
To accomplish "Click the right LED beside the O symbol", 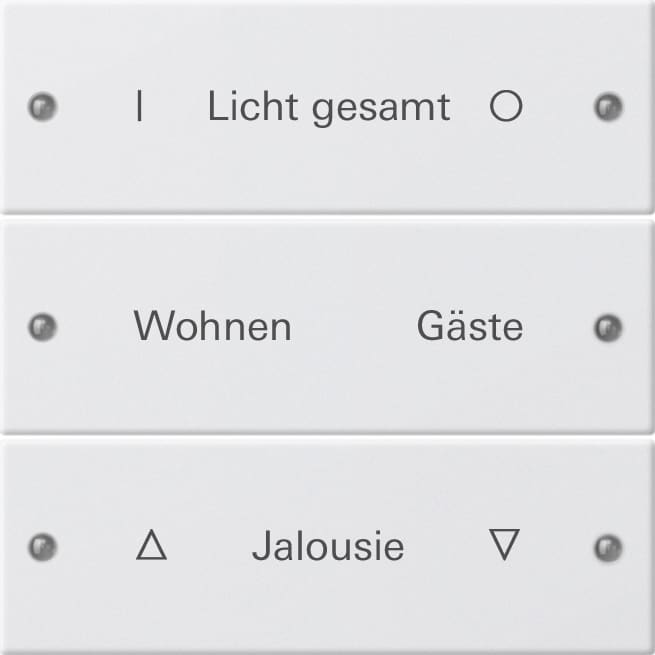I will click(608, 106).
